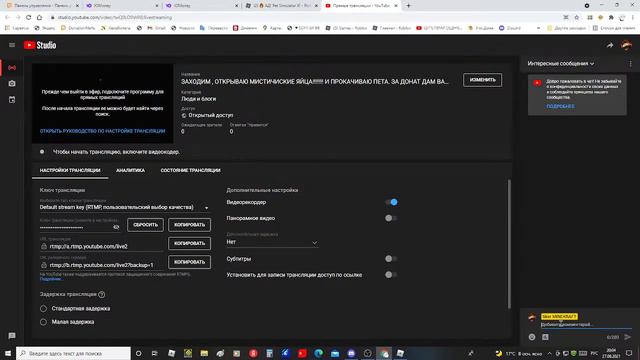Viewport: 640px width, 360px height.
Task: Open the browser extensions puzzle icon
Action: click(611, 18)
